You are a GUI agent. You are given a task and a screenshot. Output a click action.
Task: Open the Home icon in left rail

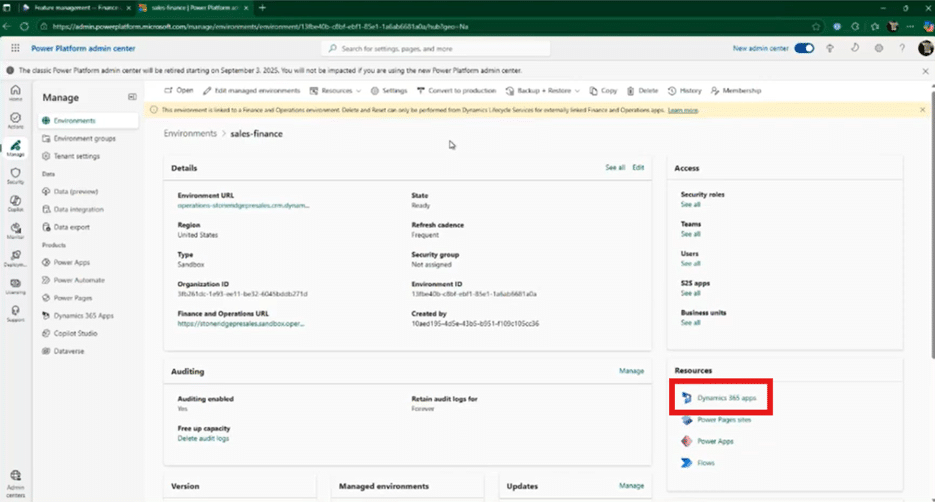[x=15, y=93]
